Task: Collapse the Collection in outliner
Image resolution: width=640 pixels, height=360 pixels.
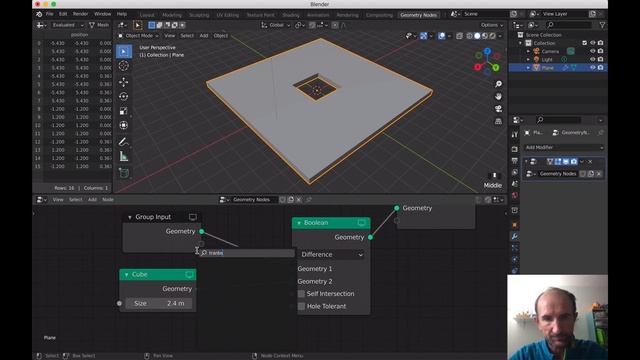Action: click(x=520, y=43)
